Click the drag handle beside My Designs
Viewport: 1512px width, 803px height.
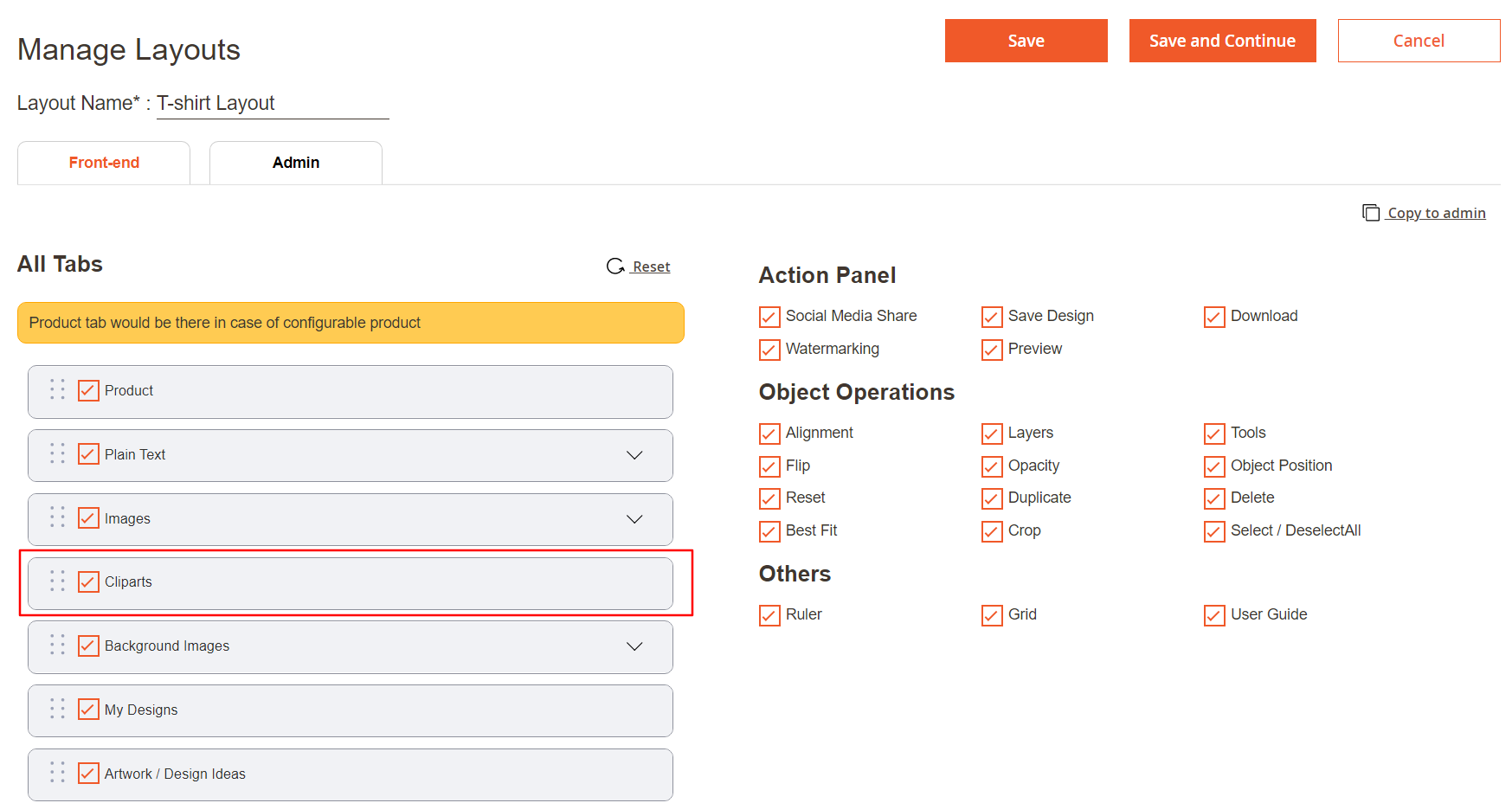(57, 710)
